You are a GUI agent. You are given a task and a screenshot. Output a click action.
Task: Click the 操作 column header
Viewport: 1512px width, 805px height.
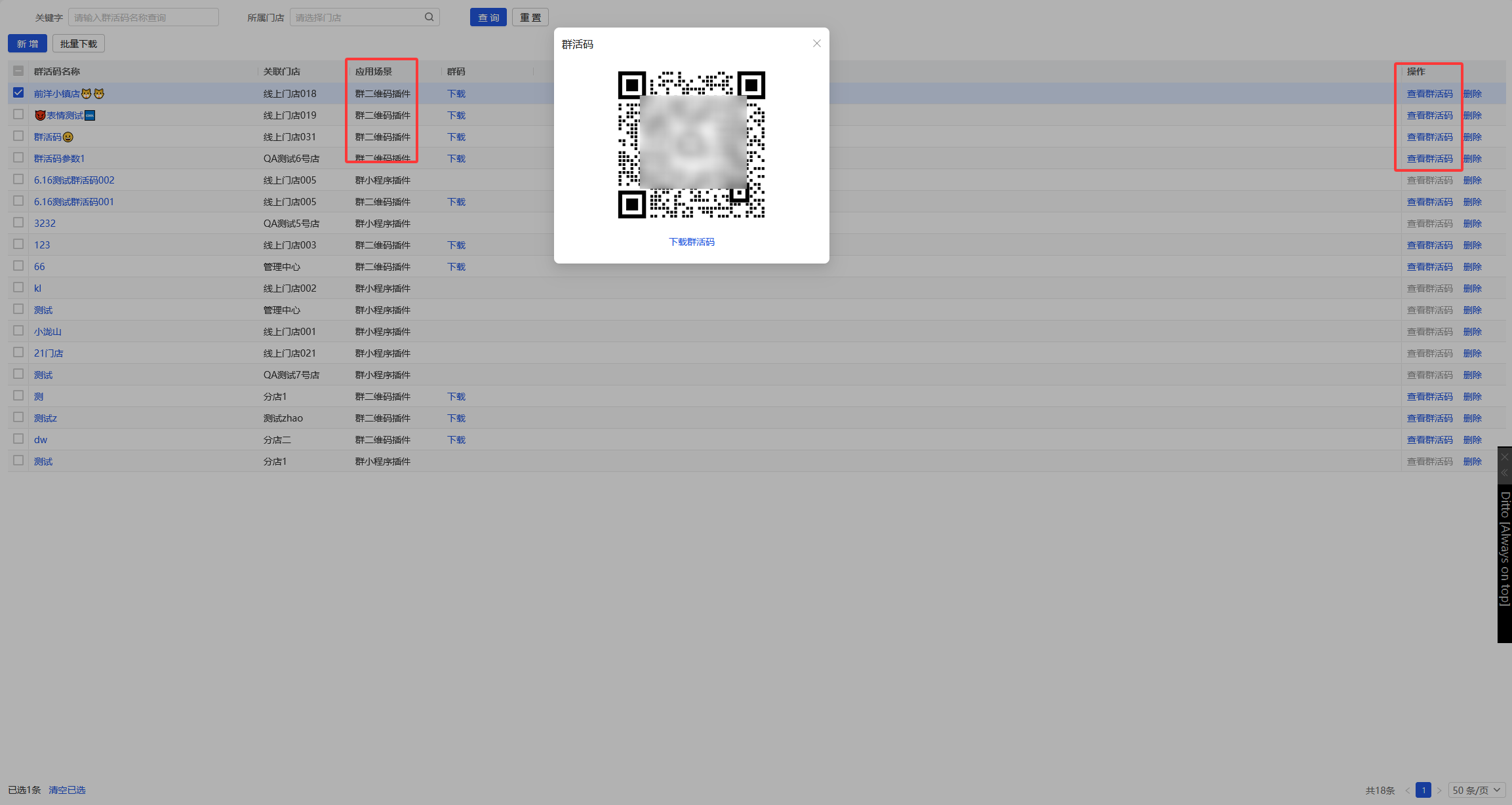click(x=1416, y=71)
